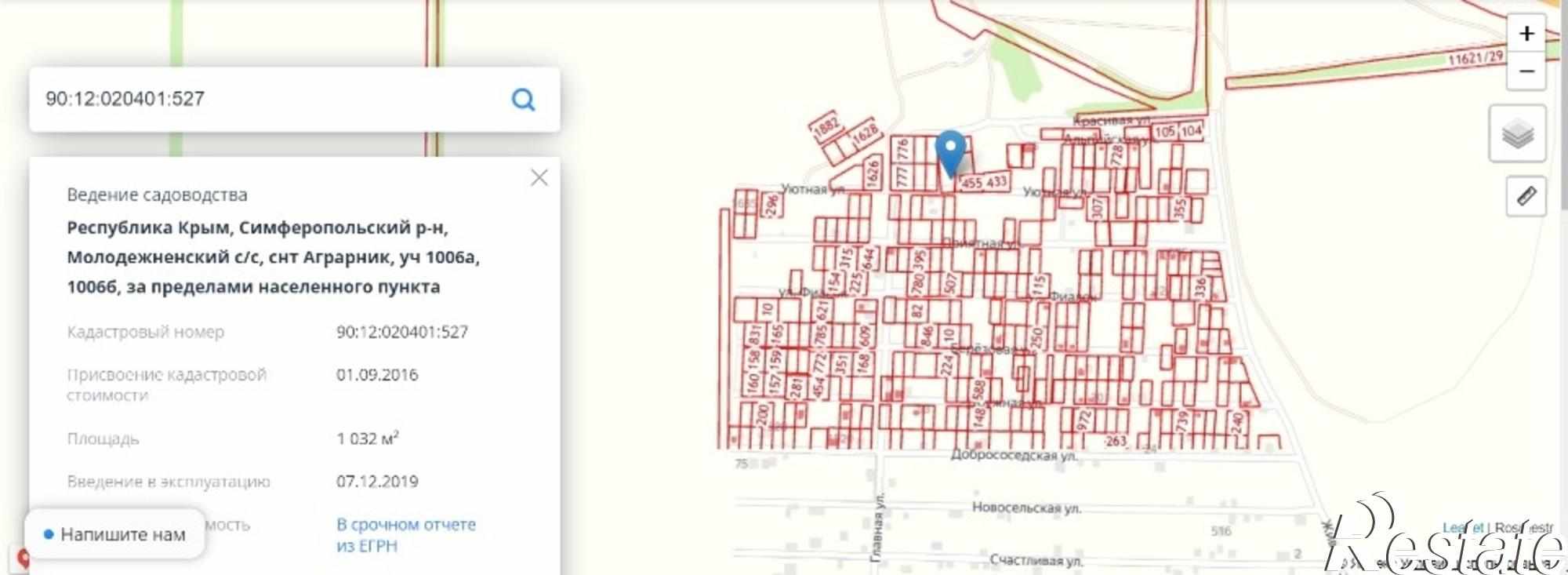This screenshot has width=1568, height=575.
Task: Click the Новосельская ул. street label
Action: (x=1026, y=508)
